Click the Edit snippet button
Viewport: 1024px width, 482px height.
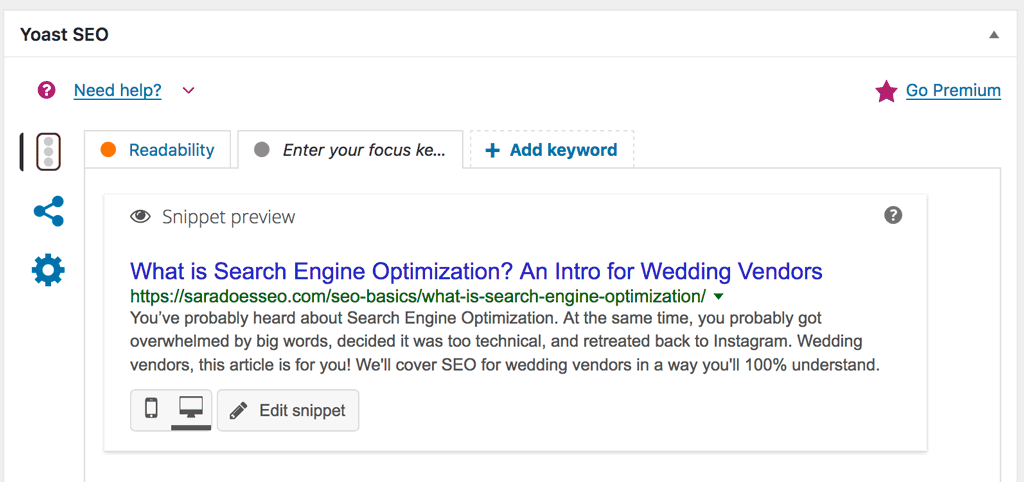288,410
